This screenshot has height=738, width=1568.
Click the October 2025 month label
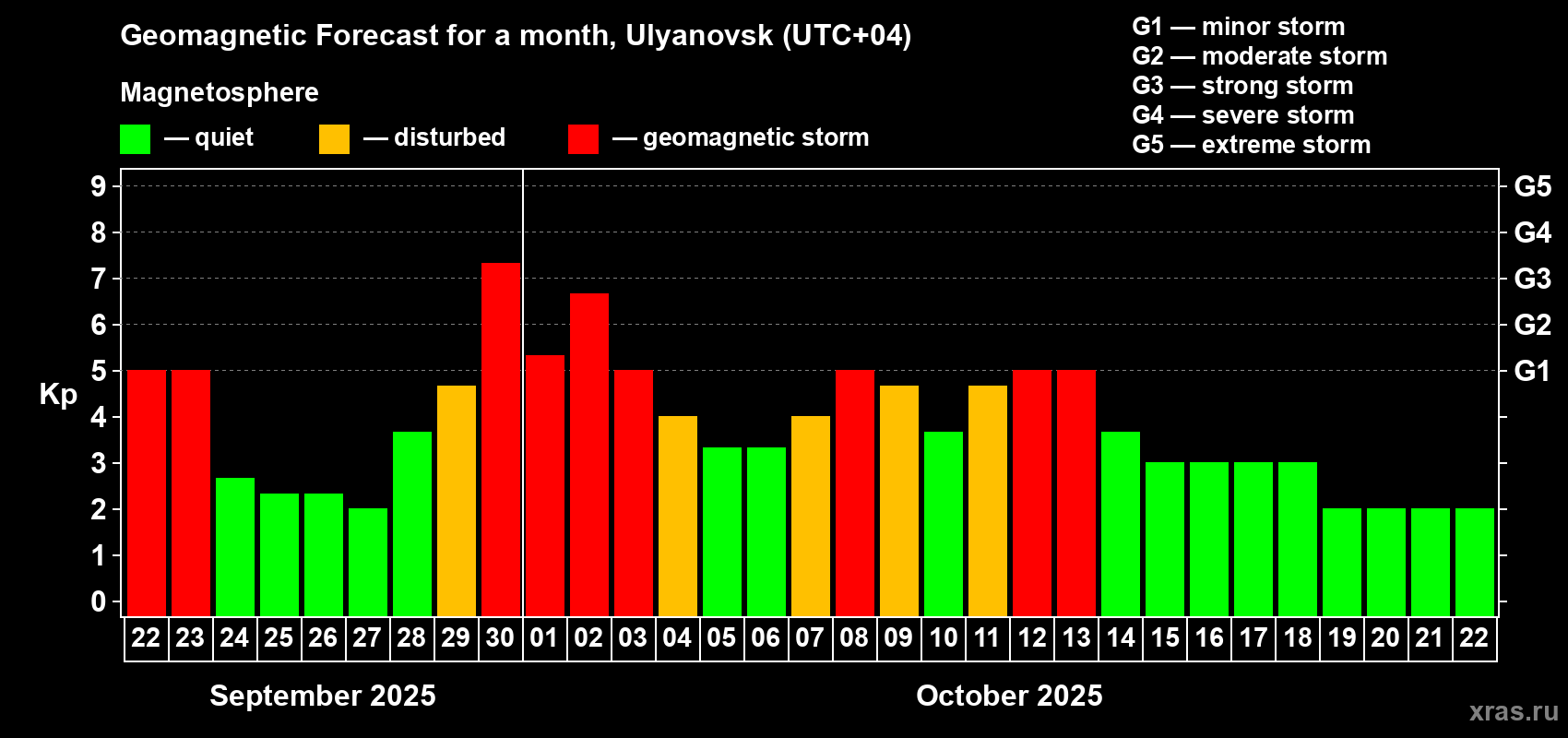[1009, 696]
